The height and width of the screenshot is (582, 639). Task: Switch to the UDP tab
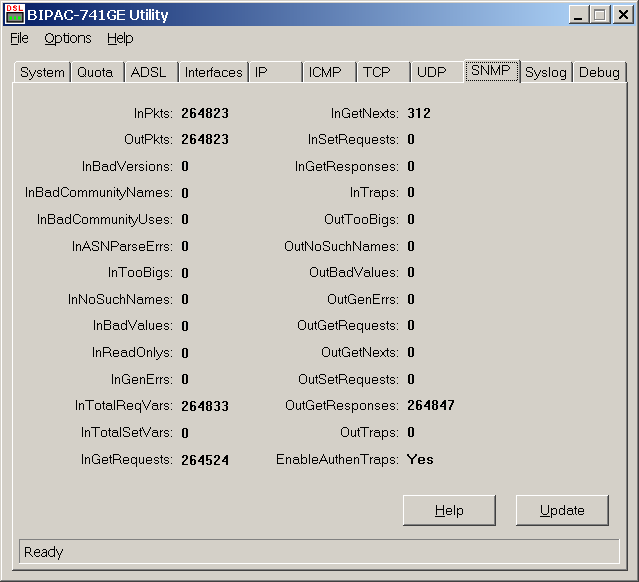tap(437, 72)
